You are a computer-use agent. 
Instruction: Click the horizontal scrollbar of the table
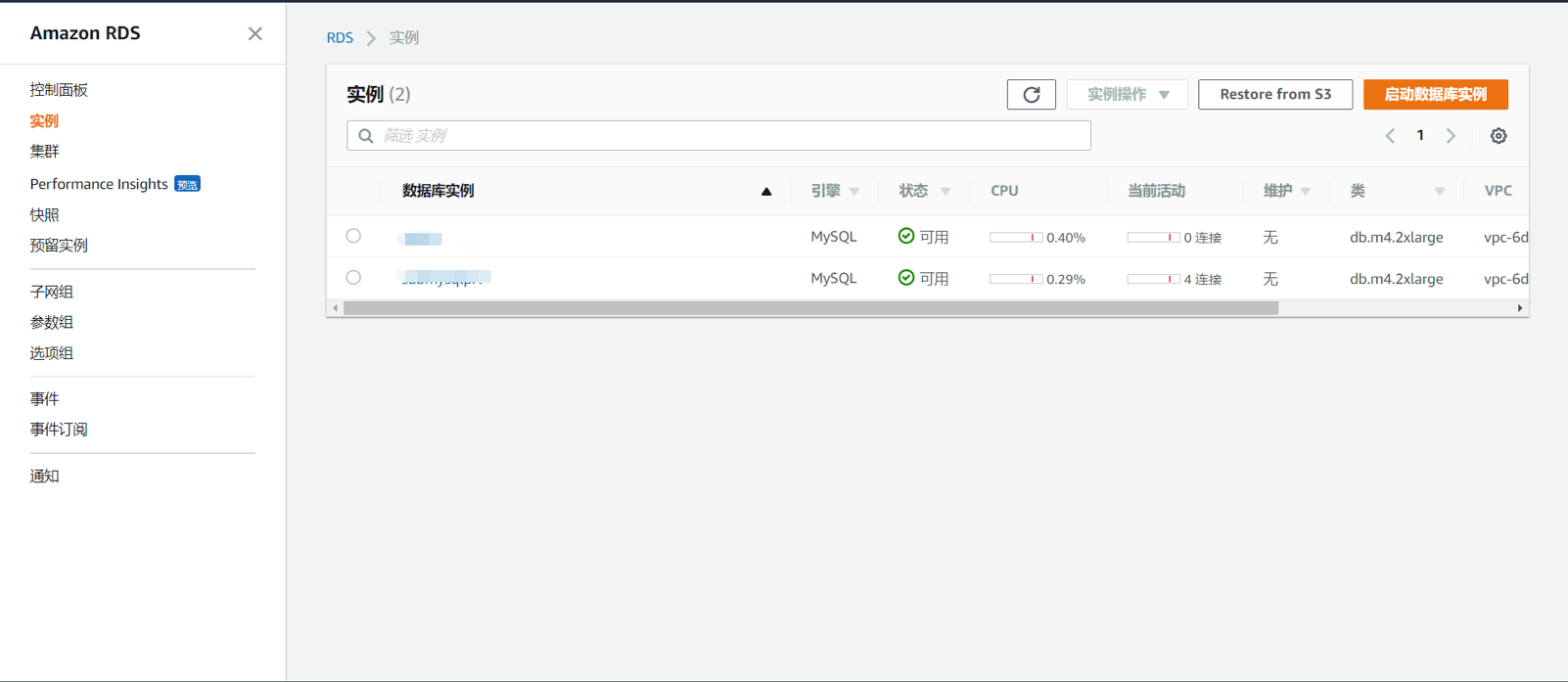coord(810,308)
